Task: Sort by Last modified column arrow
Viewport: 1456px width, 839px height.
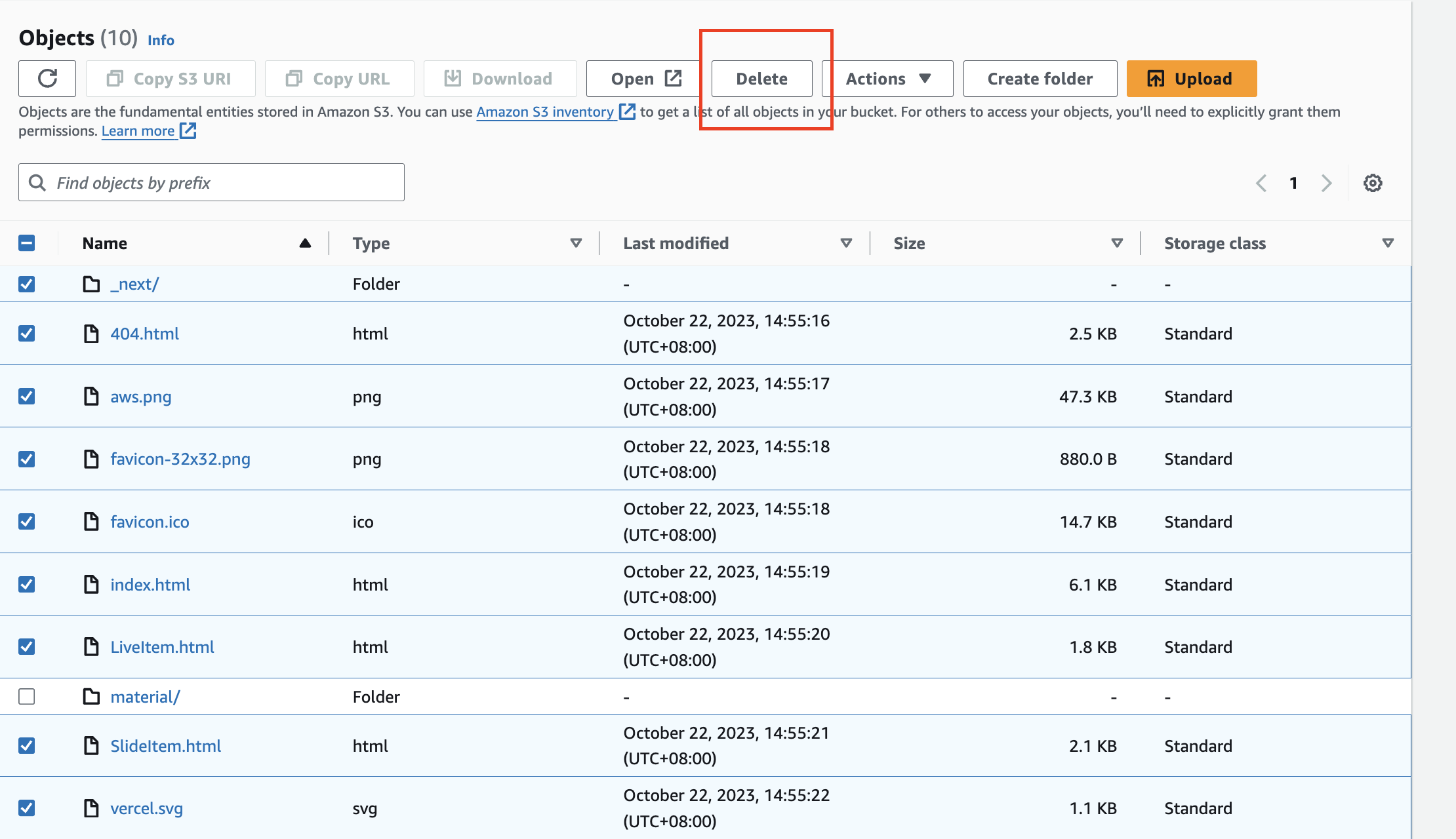Action: (x=846, y=243)
